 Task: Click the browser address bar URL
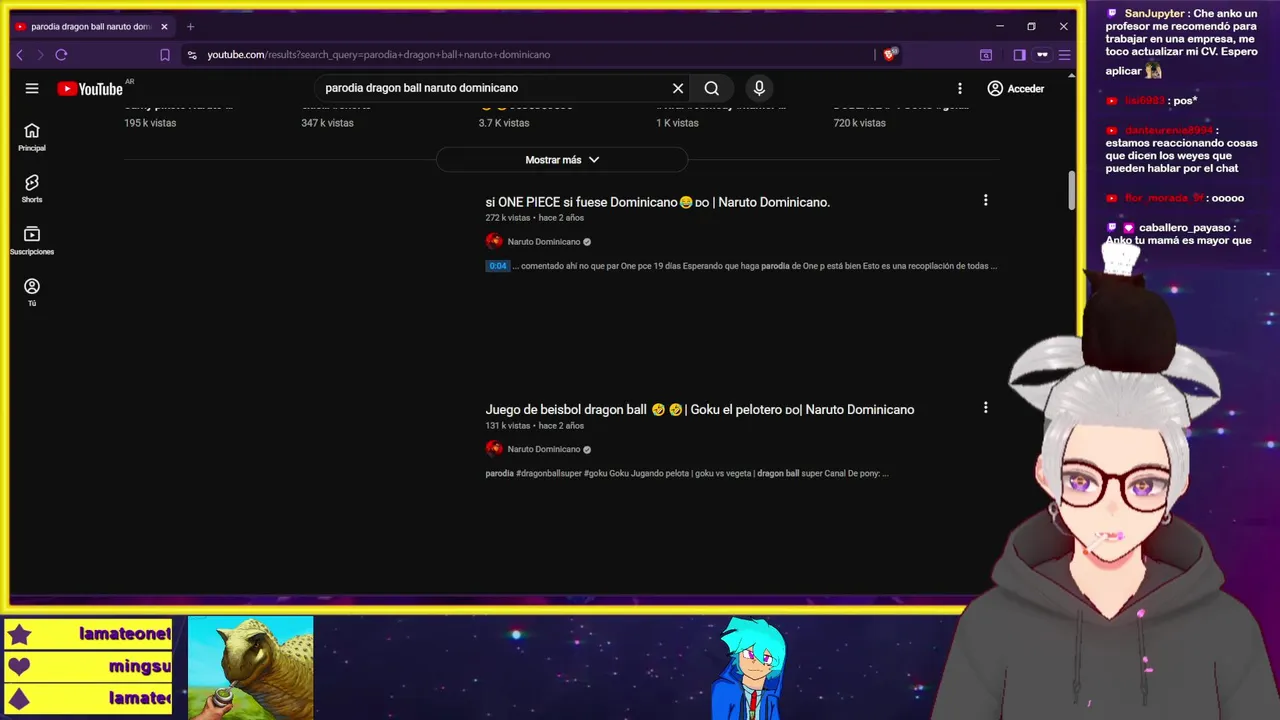pyautogui.click(x=378, y=55)
